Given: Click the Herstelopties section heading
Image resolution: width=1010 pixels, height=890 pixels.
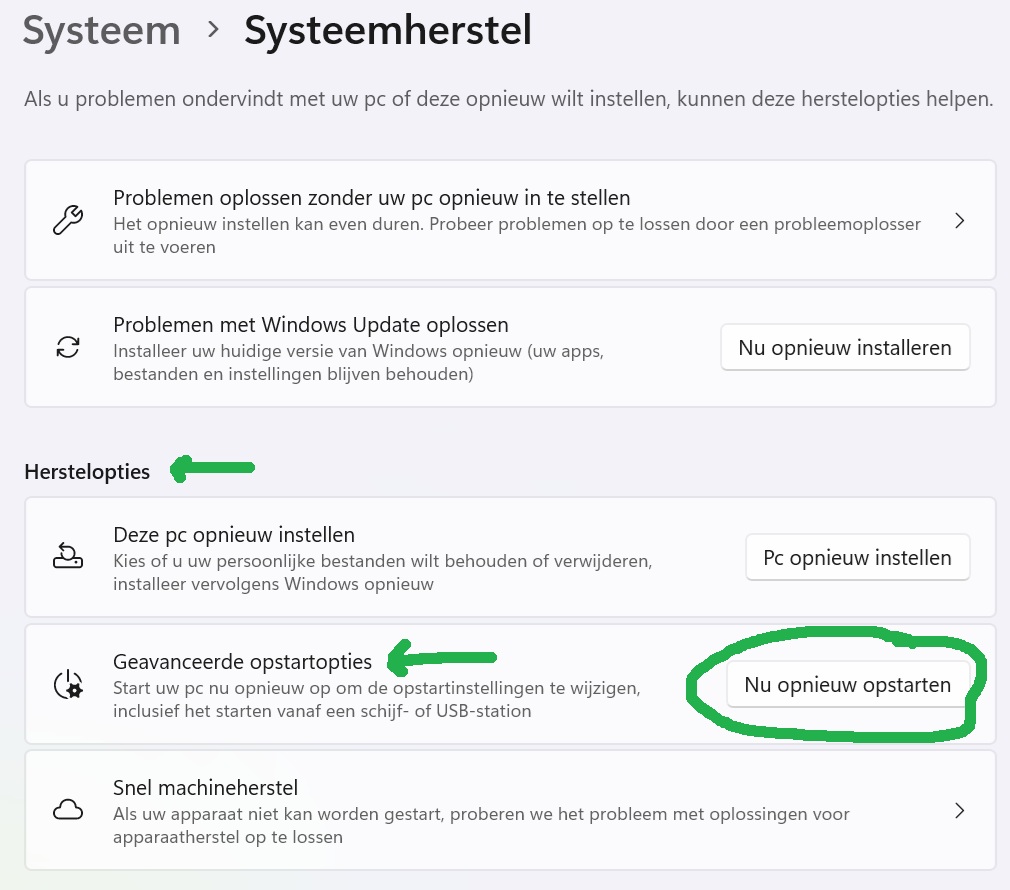Looking at the screenshot, I should pos(87,472).
